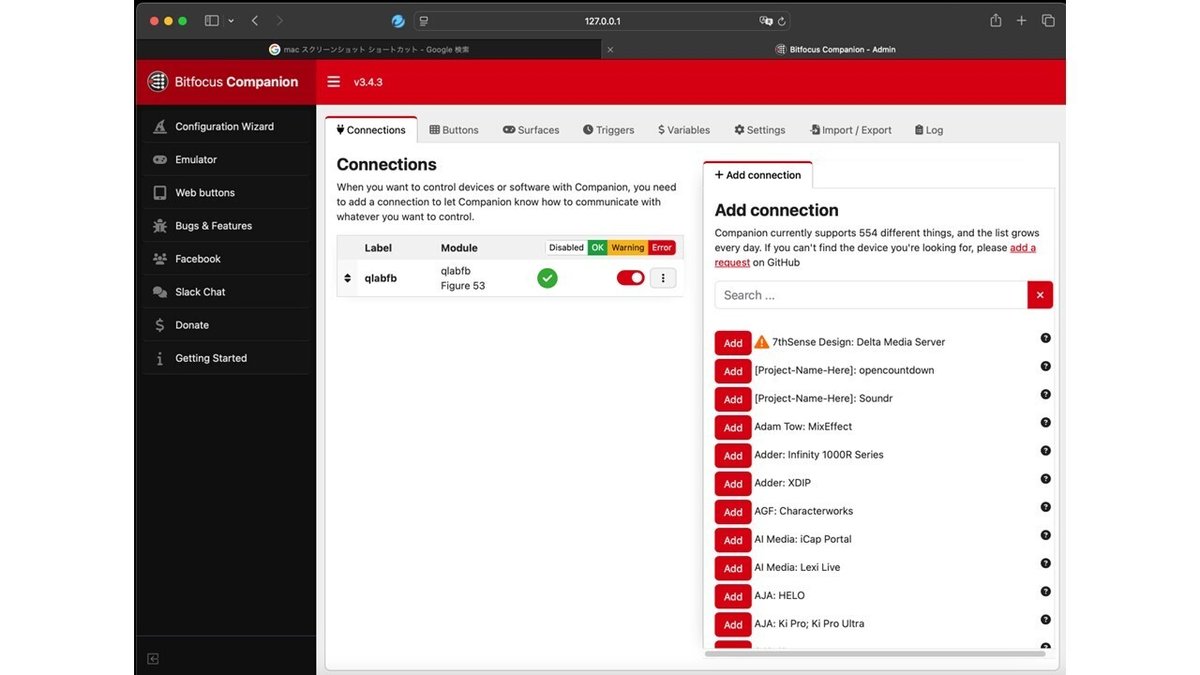This screenshot has height=675, width=1200.
Task: Switch to the Surfaces tab
Action: (x=531, y=130)
